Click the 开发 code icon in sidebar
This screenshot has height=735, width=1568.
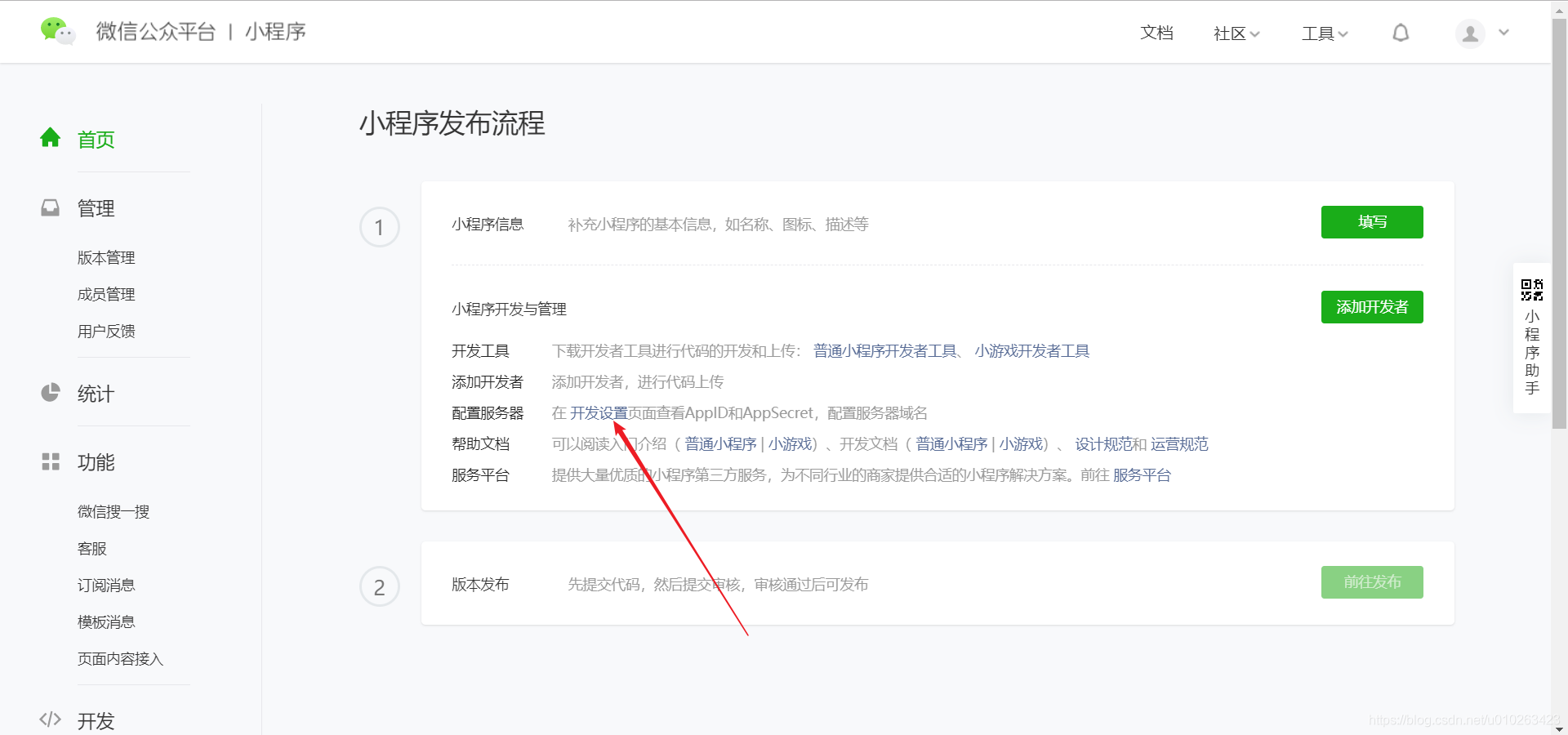click(50, 719)
